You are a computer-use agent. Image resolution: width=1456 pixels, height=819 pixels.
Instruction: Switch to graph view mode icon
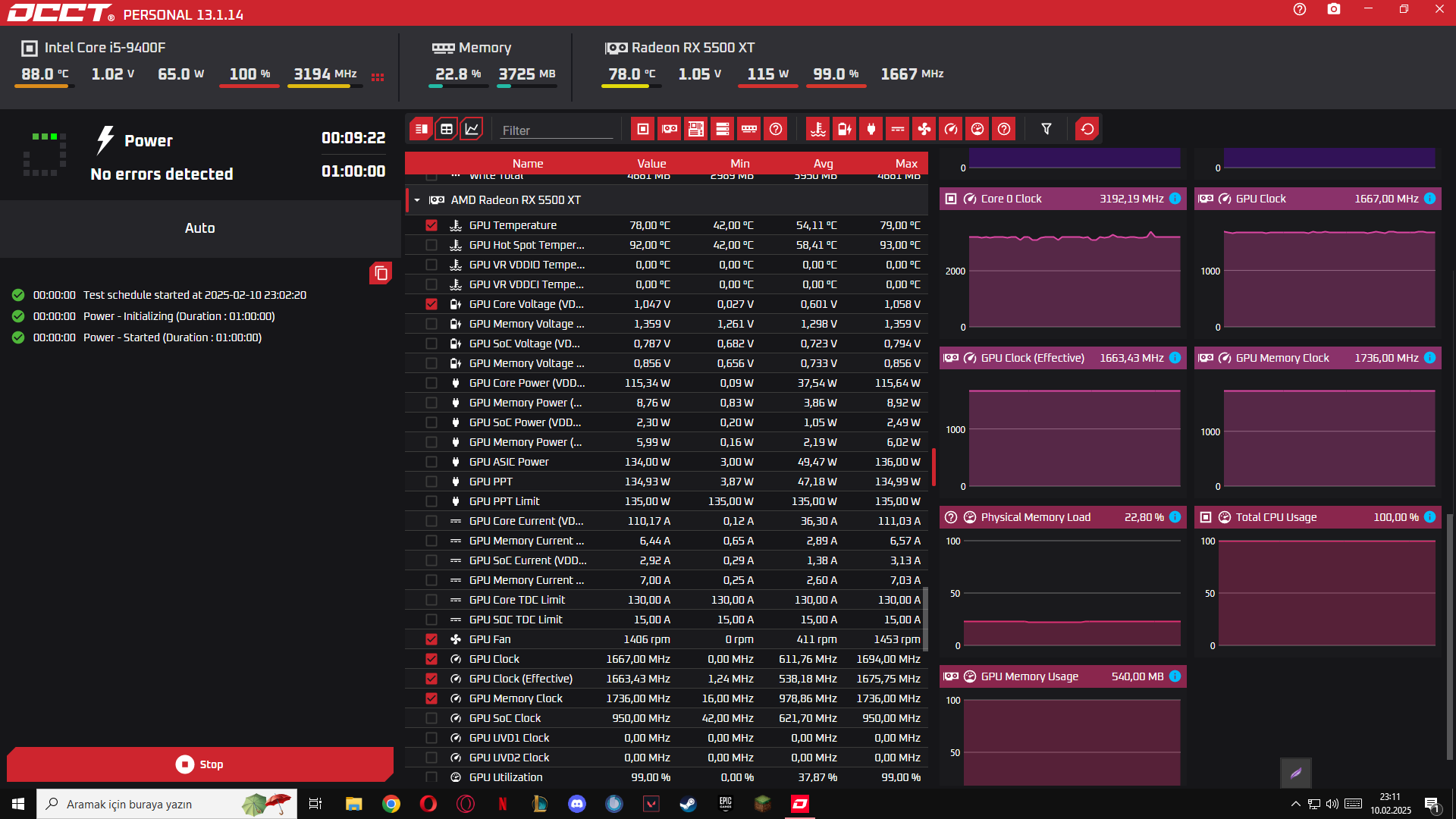472,129
